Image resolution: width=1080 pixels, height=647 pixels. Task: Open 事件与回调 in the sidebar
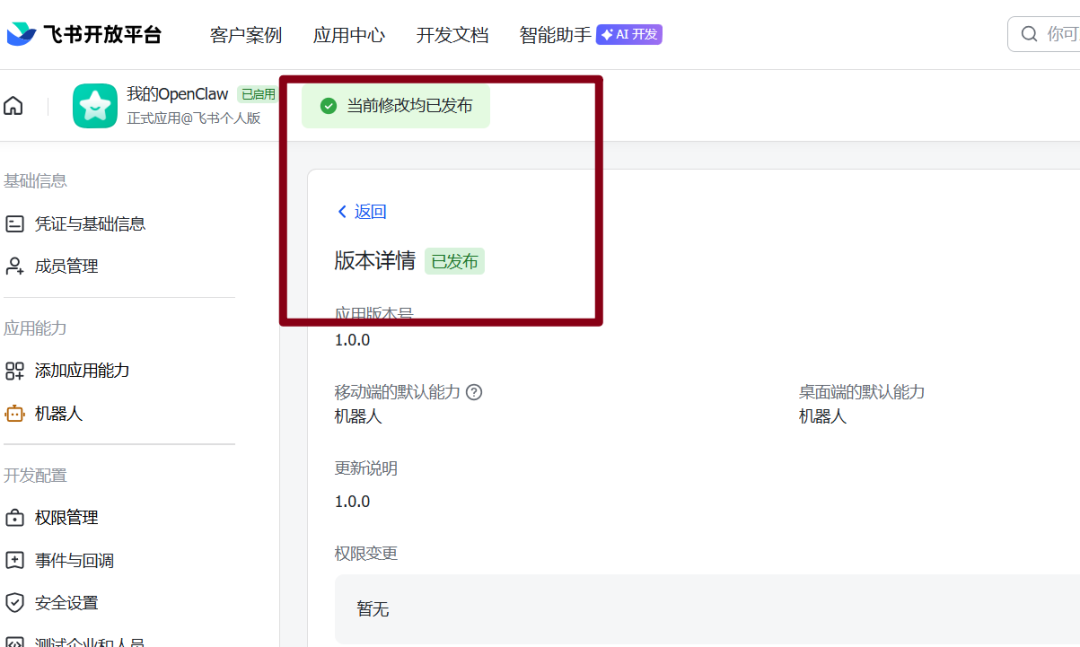74,561
